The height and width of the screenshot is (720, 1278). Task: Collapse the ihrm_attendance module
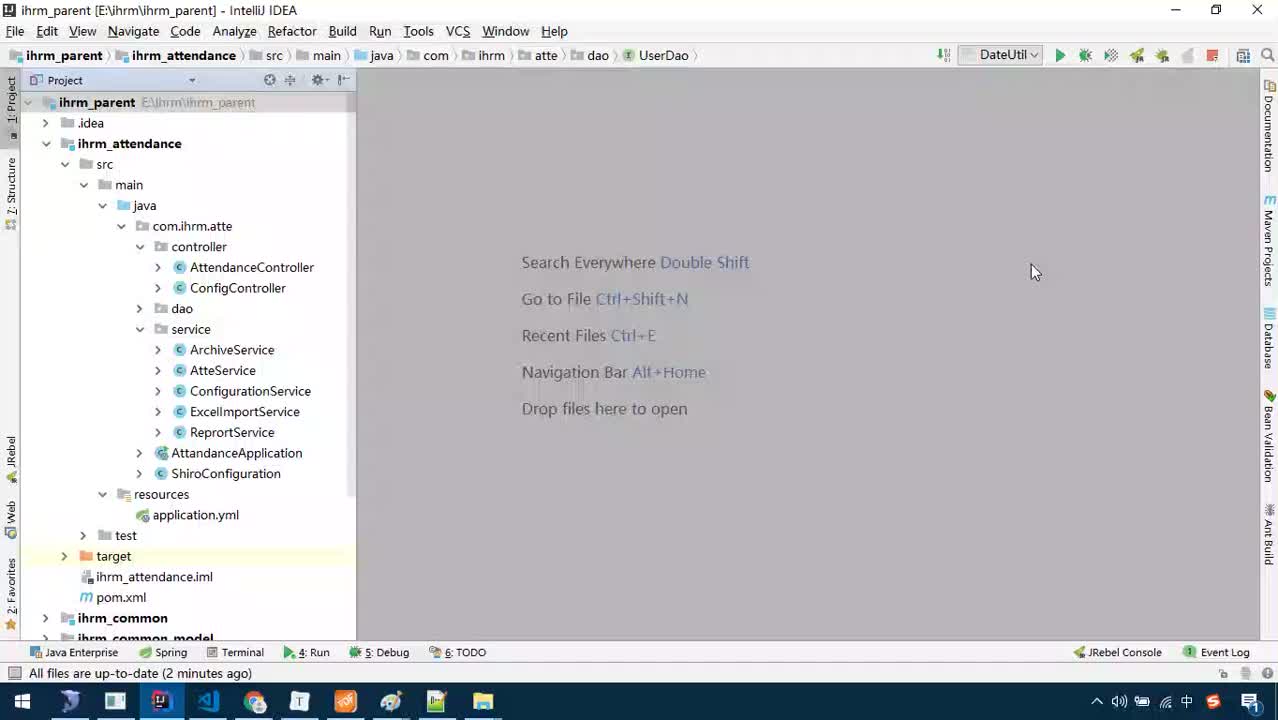click(46, 144)
